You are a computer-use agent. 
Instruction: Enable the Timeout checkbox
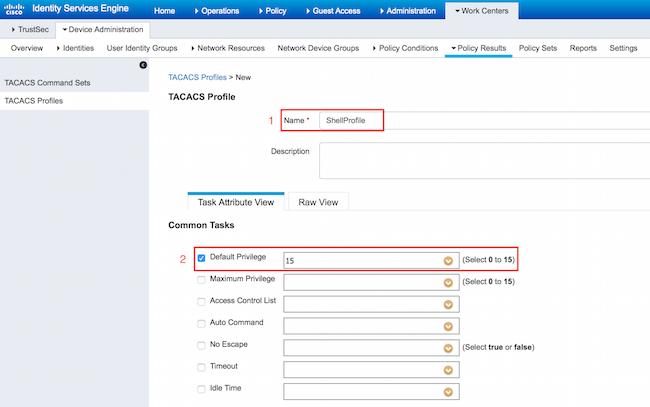click(201, 367)
